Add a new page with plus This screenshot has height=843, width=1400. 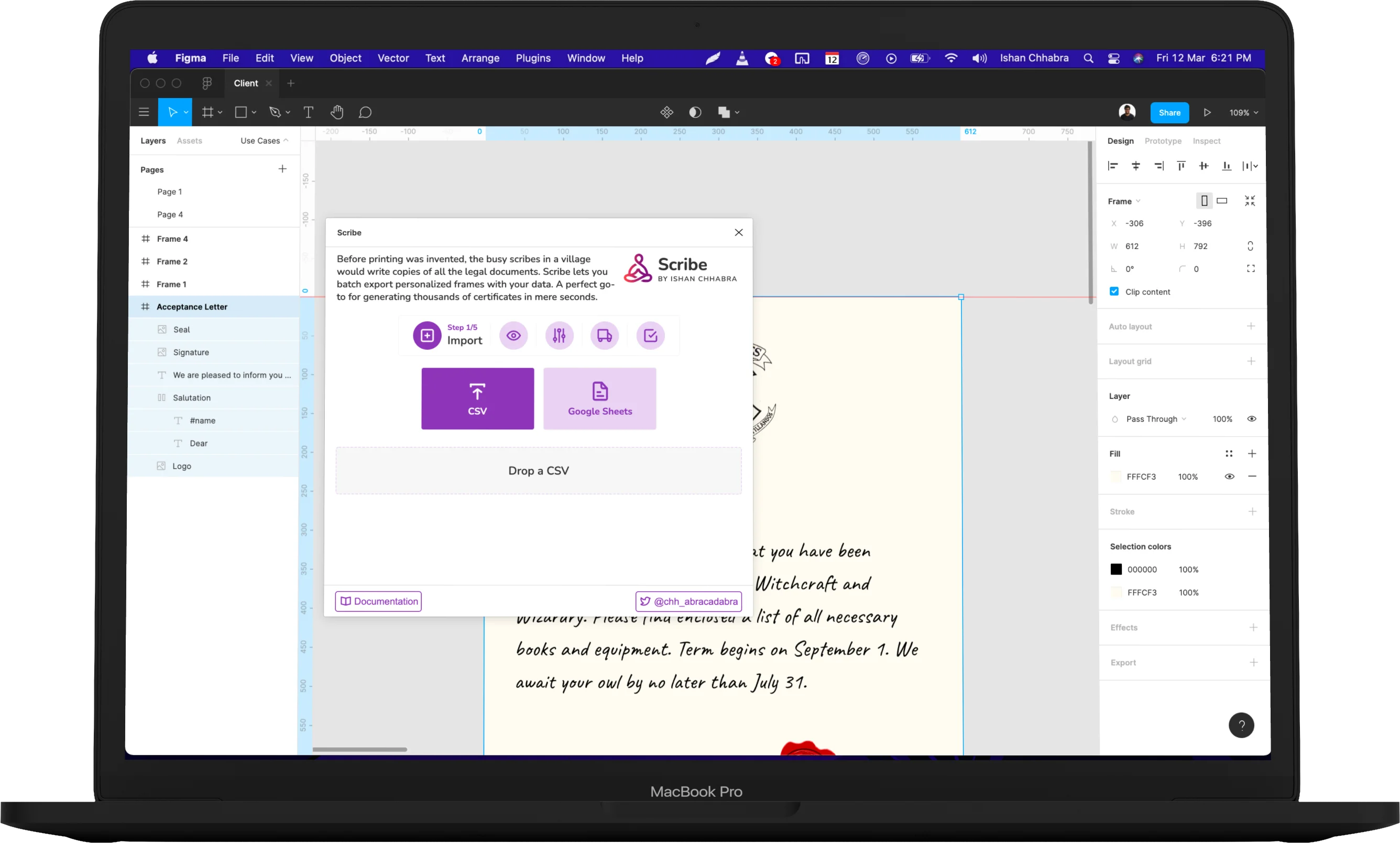coord(282,169)
